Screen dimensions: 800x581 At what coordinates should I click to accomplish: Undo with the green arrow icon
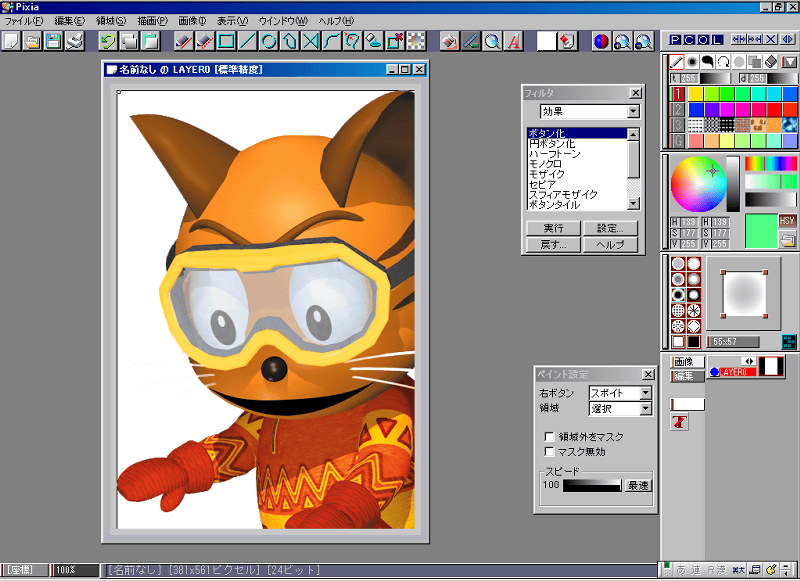[x=108, y=41]
